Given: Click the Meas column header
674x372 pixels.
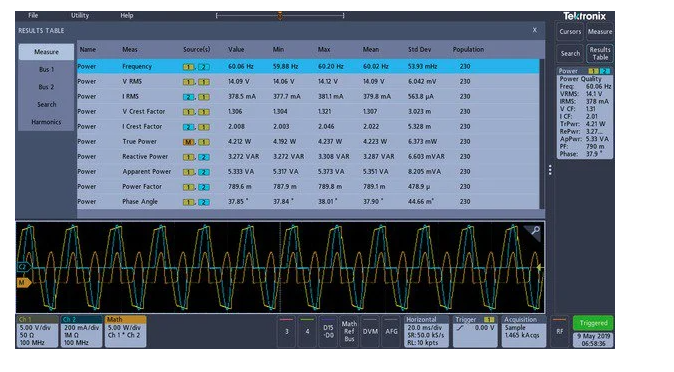Looking at the screenshot, I should 130,49.
